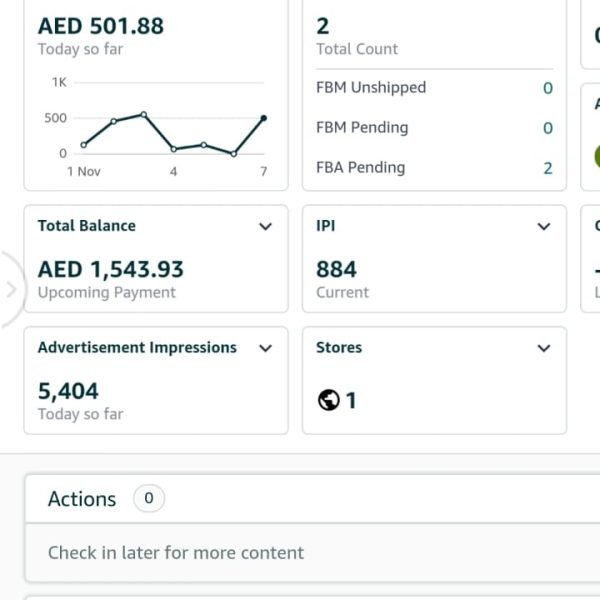The width and height of the screenshot is (600, 600).
Task: Expand the IPI card chevron
Action: point(544,226)
